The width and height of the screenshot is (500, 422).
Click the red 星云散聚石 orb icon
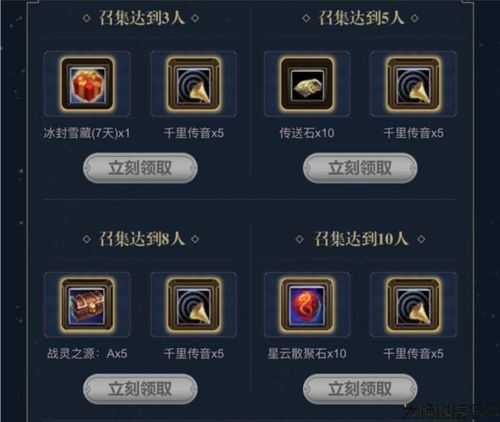tap(307, 305)
